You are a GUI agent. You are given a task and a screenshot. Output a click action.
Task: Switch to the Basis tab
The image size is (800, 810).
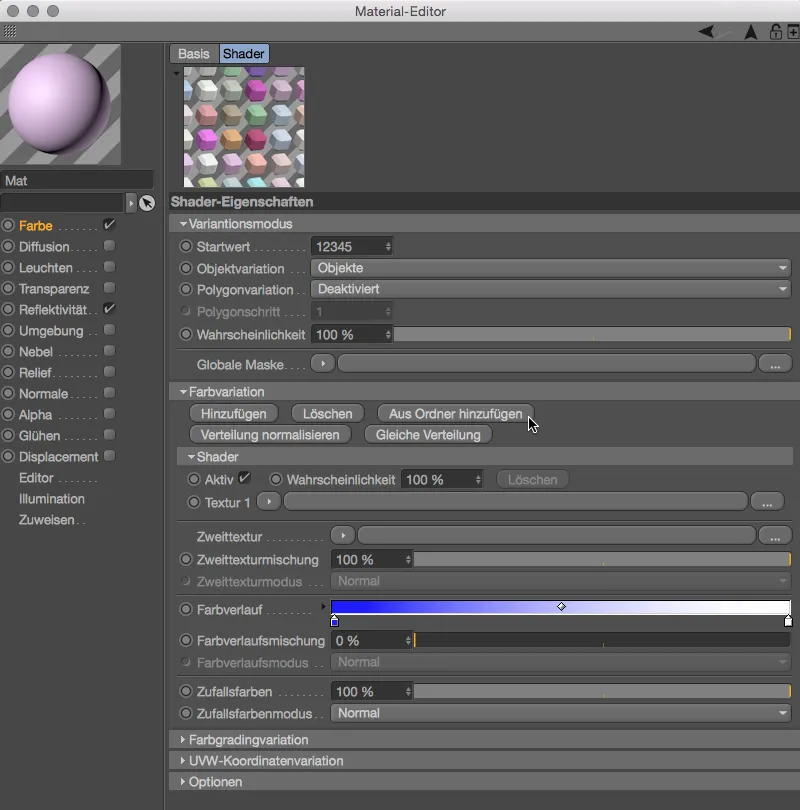point(194,54)
